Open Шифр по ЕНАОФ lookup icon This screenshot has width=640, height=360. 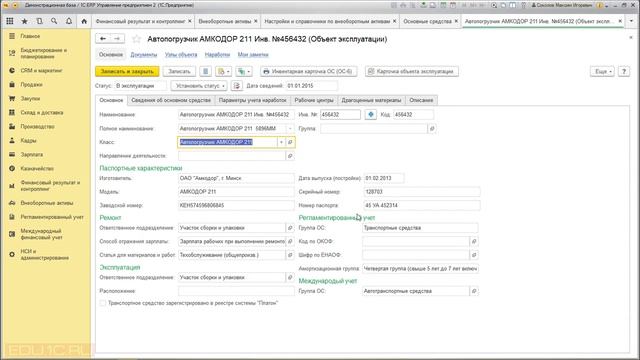pyautogui.click(x=474, y=255)
